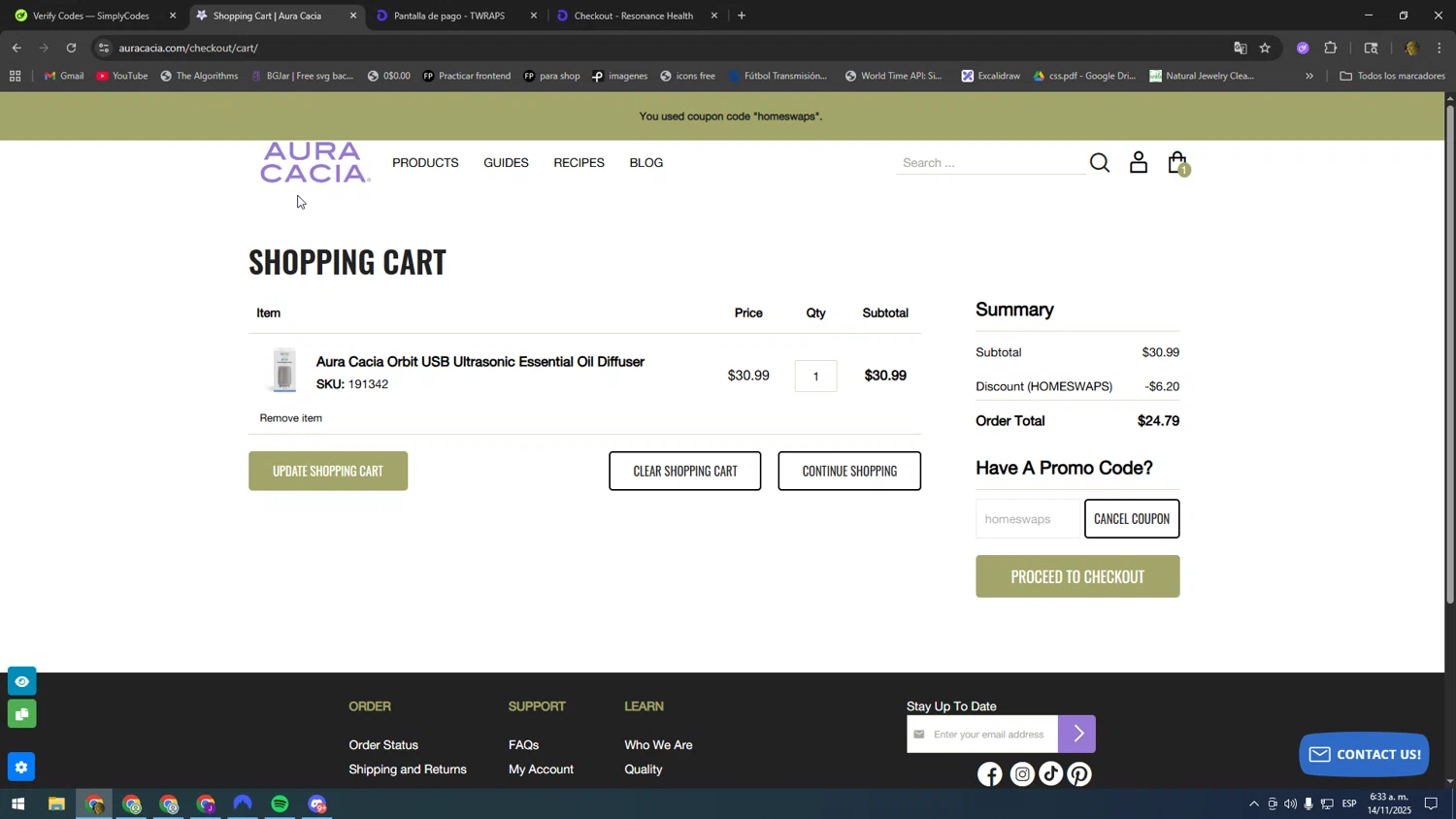
Task: Open FAQs footer link
Action: pos(523,745)
